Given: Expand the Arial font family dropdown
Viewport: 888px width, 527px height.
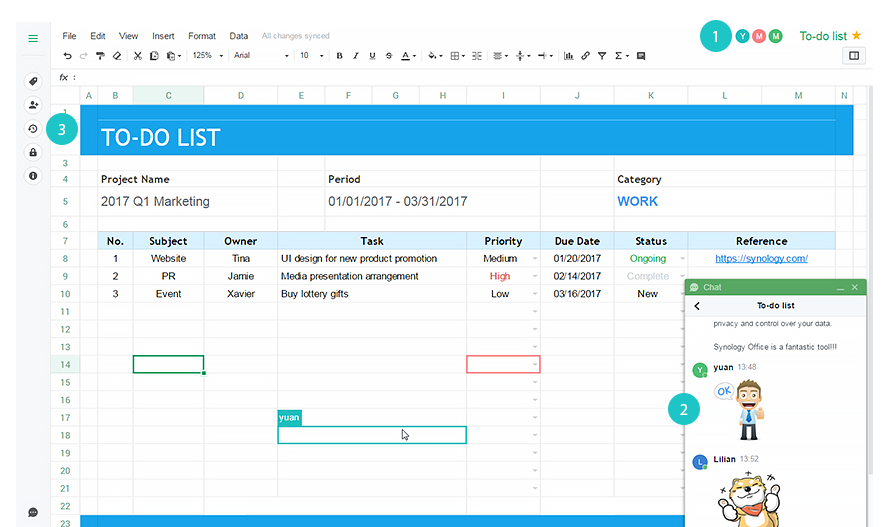Looking at the screenshot, I should point(260,56).
